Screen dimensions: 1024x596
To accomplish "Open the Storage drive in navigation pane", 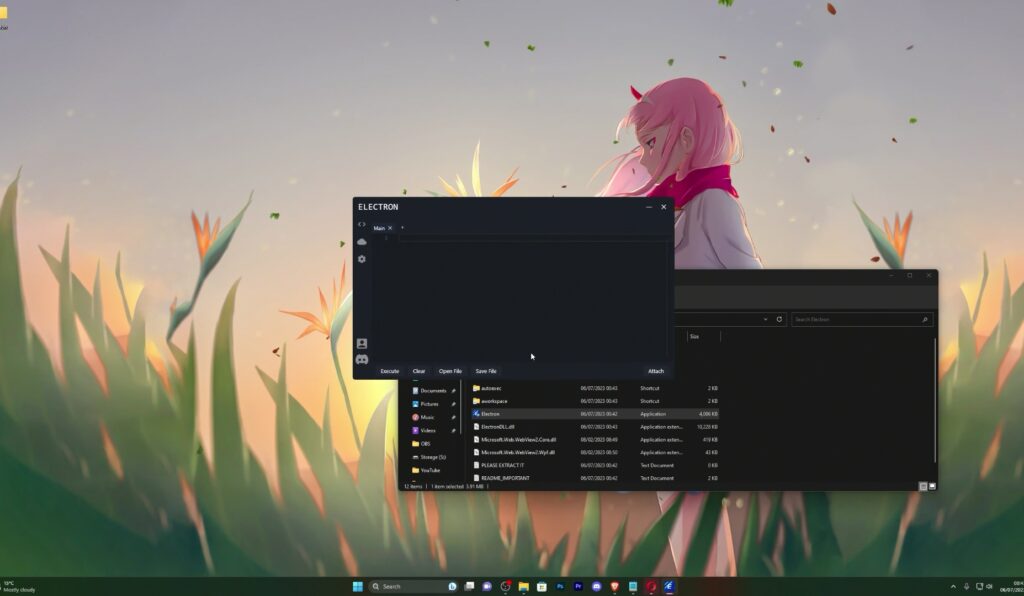I will [433, 457].
